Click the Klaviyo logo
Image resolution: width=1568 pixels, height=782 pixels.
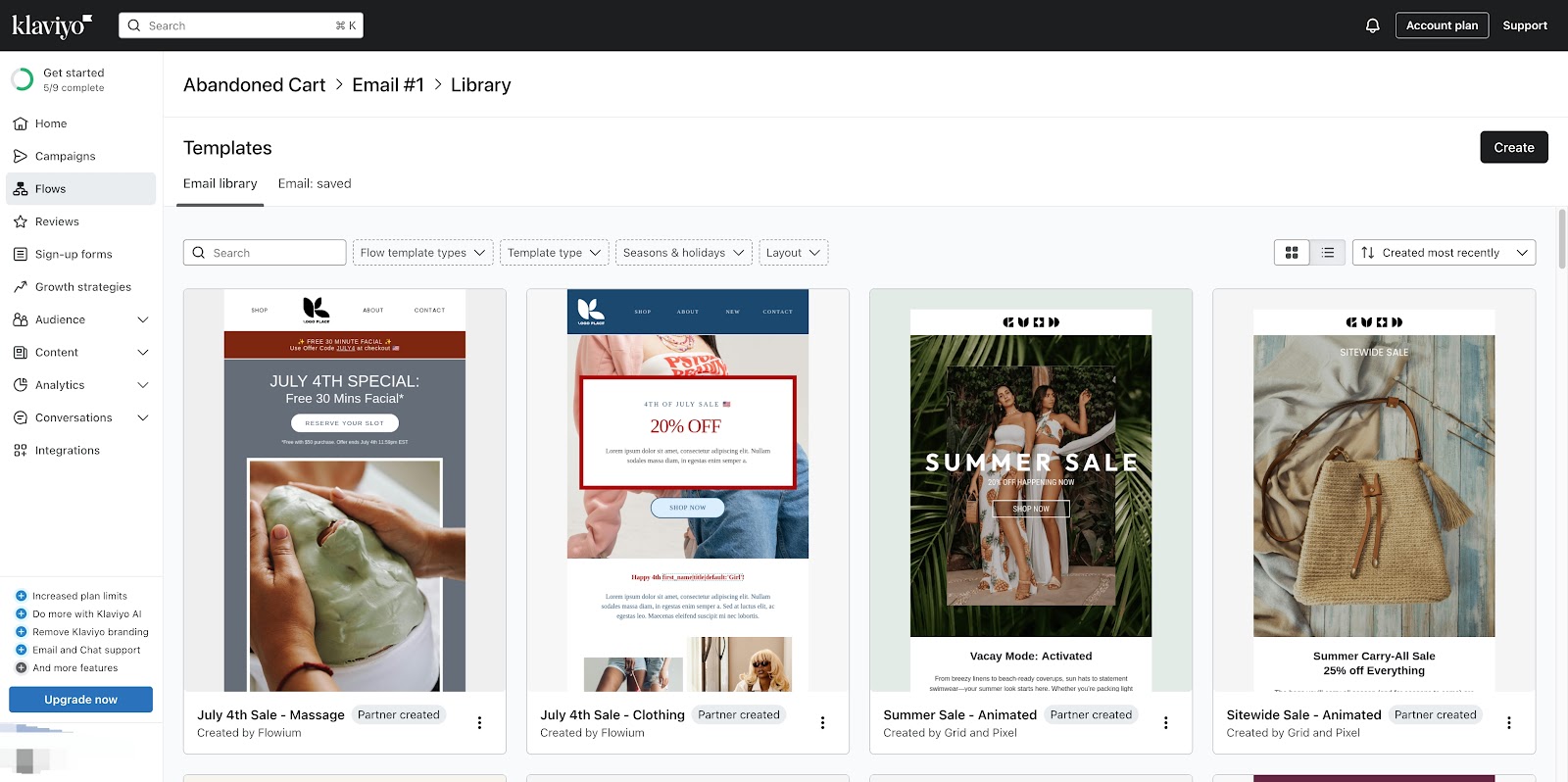52,25
